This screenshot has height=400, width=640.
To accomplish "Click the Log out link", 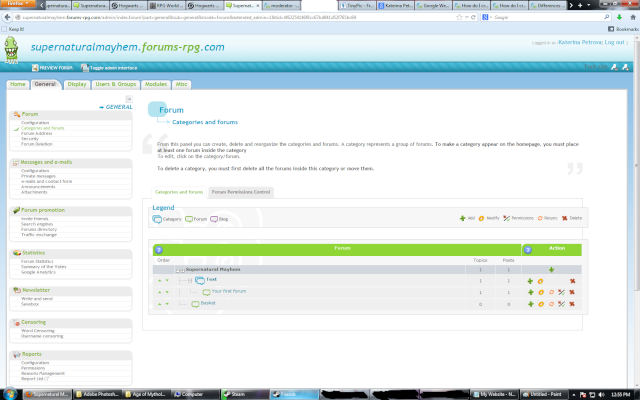I will pyautogui.click(x=615, y=42).
